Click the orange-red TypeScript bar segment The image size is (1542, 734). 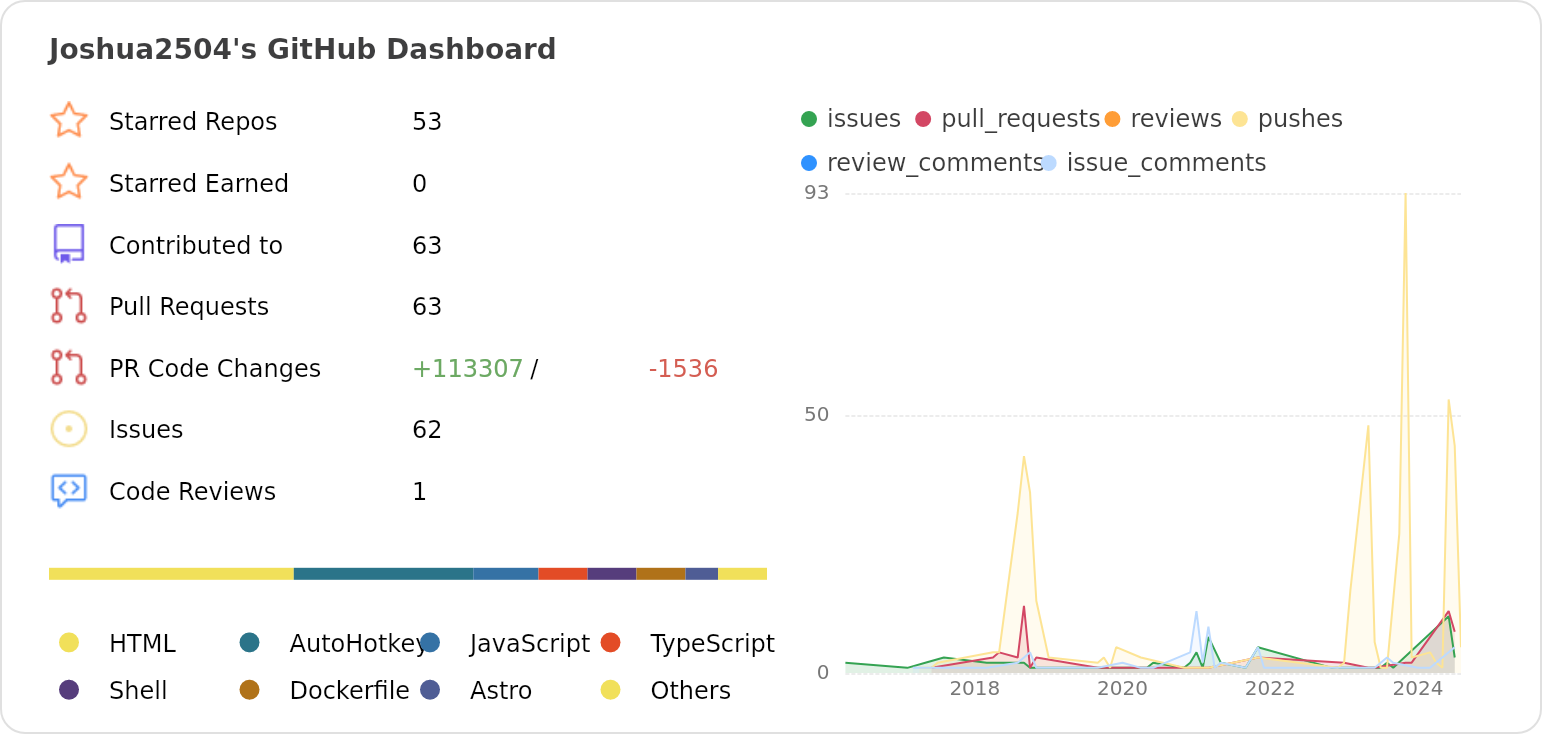[563, 574]
